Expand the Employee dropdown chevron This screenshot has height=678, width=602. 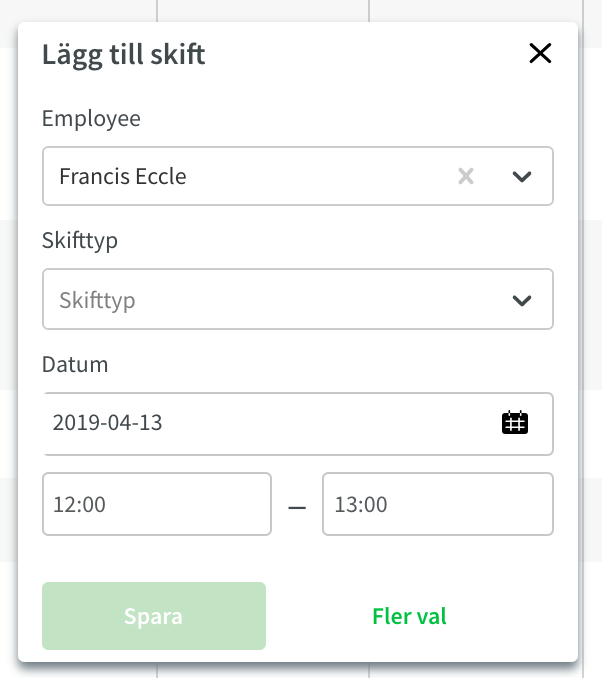point(522,176)
